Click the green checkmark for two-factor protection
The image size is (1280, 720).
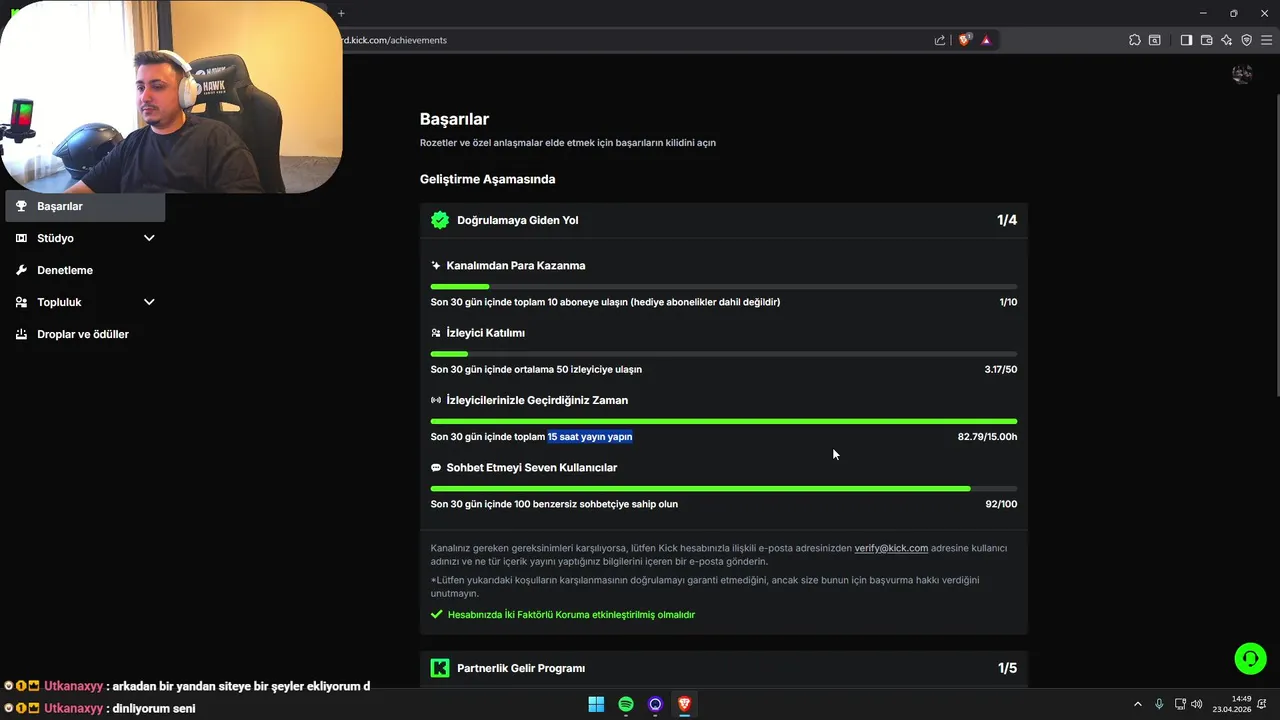(x=436, y=615)
